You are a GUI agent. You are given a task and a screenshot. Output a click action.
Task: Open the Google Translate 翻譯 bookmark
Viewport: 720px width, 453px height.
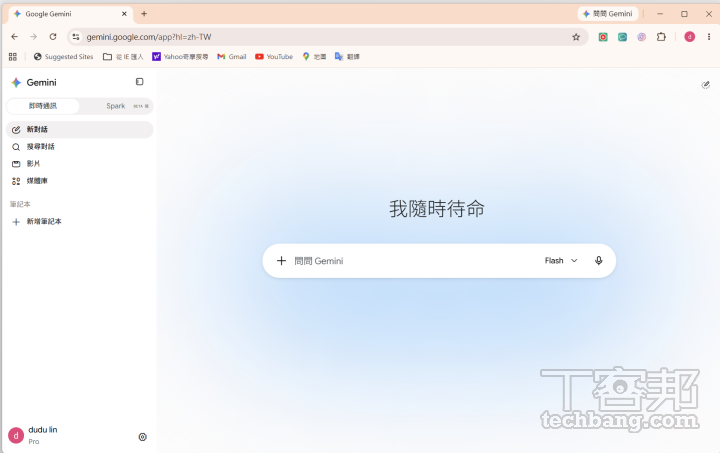[x=347, y=56]
